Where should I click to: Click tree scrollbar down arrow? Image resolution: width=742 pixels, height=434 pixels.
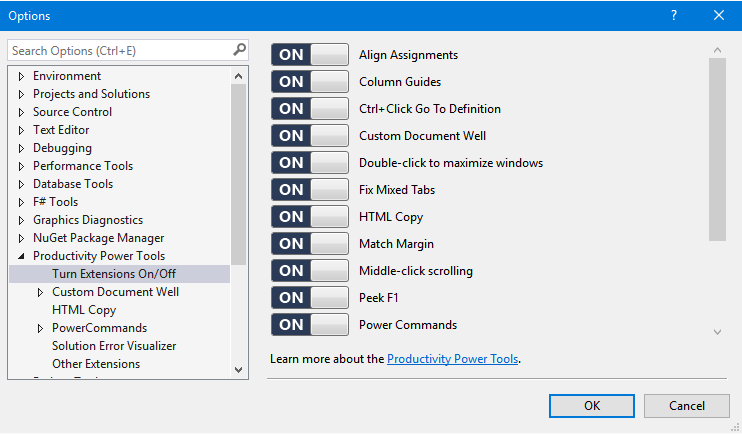pos(238,370)
